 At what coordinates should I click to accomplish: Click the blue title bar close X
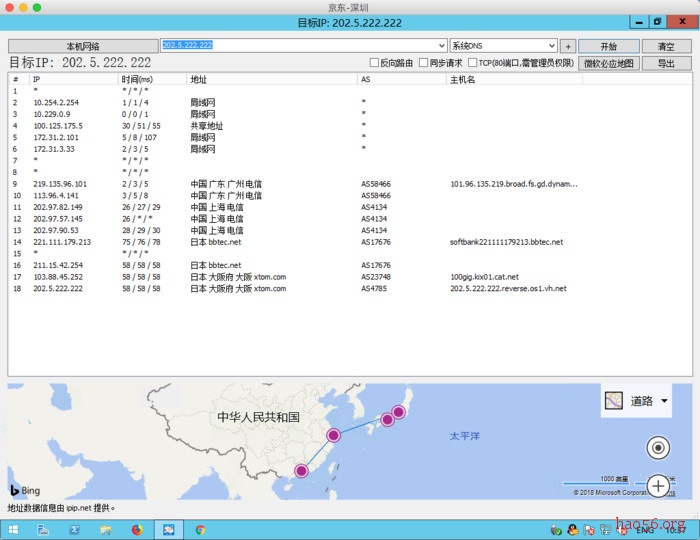[x=682, y=21]
